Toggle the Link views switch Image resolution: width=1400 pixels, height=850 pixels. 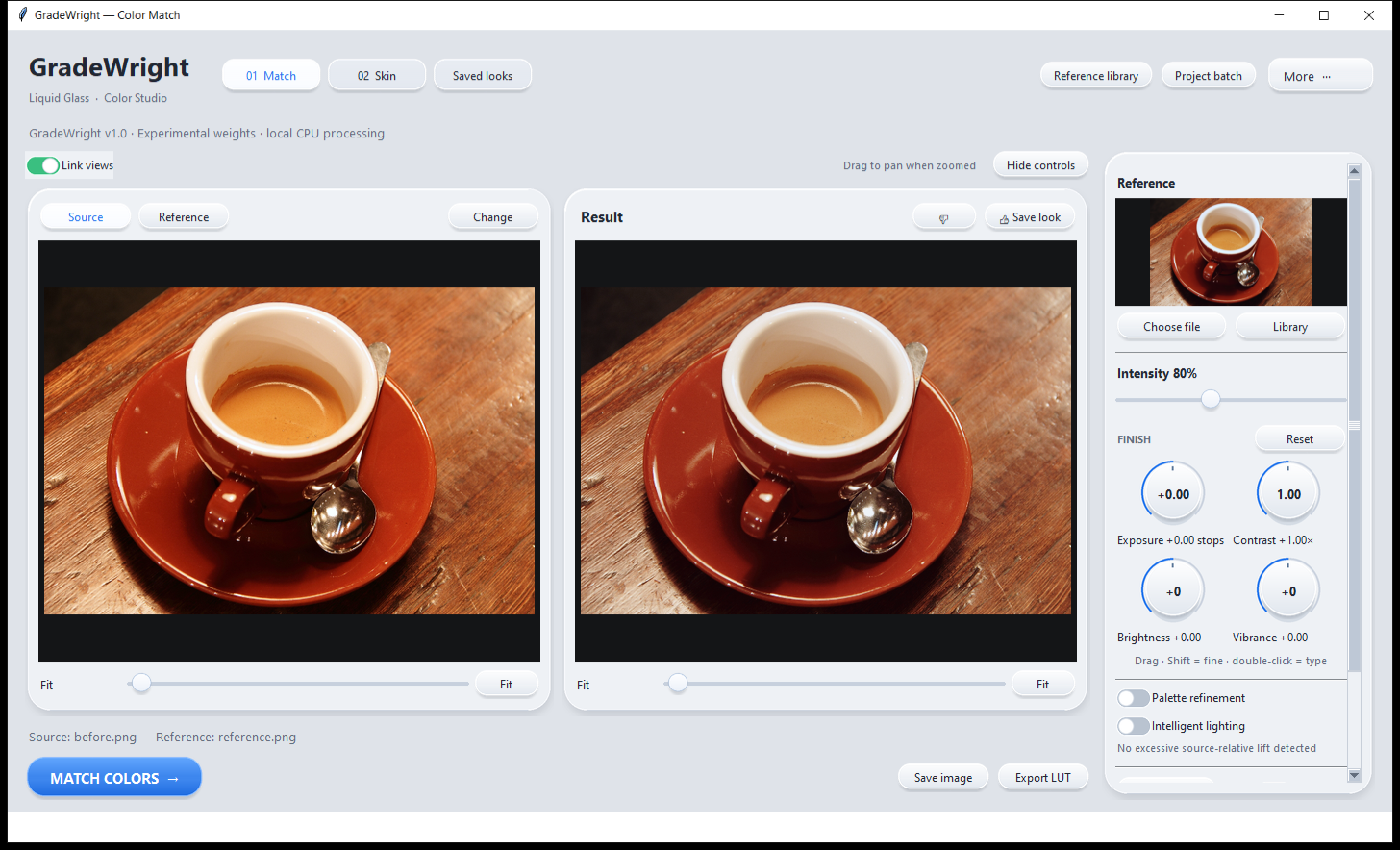point(43,165)
